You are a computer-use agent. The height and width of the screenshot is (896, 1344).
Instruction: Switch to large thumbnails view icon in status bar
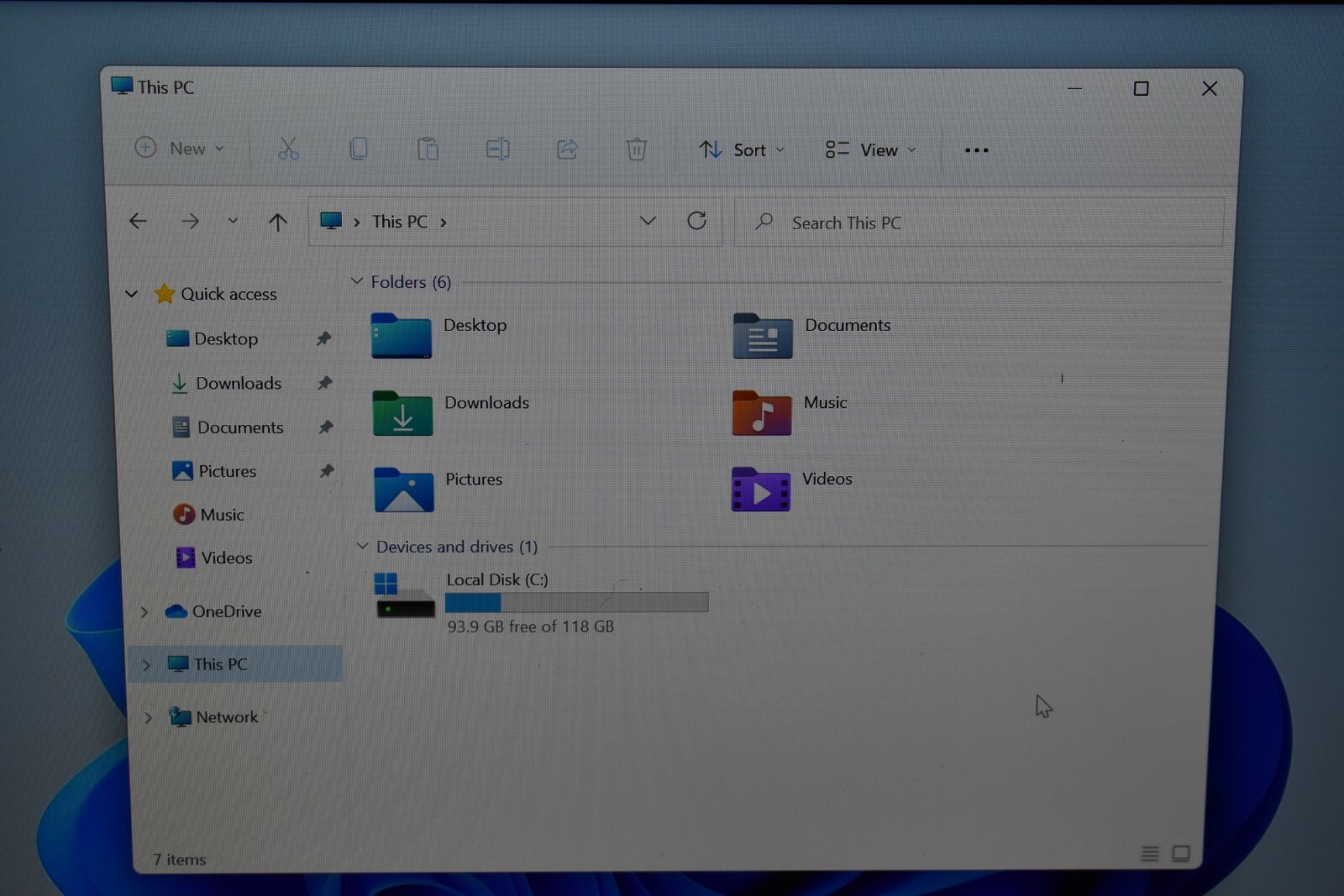click(x=1181, y=853)
